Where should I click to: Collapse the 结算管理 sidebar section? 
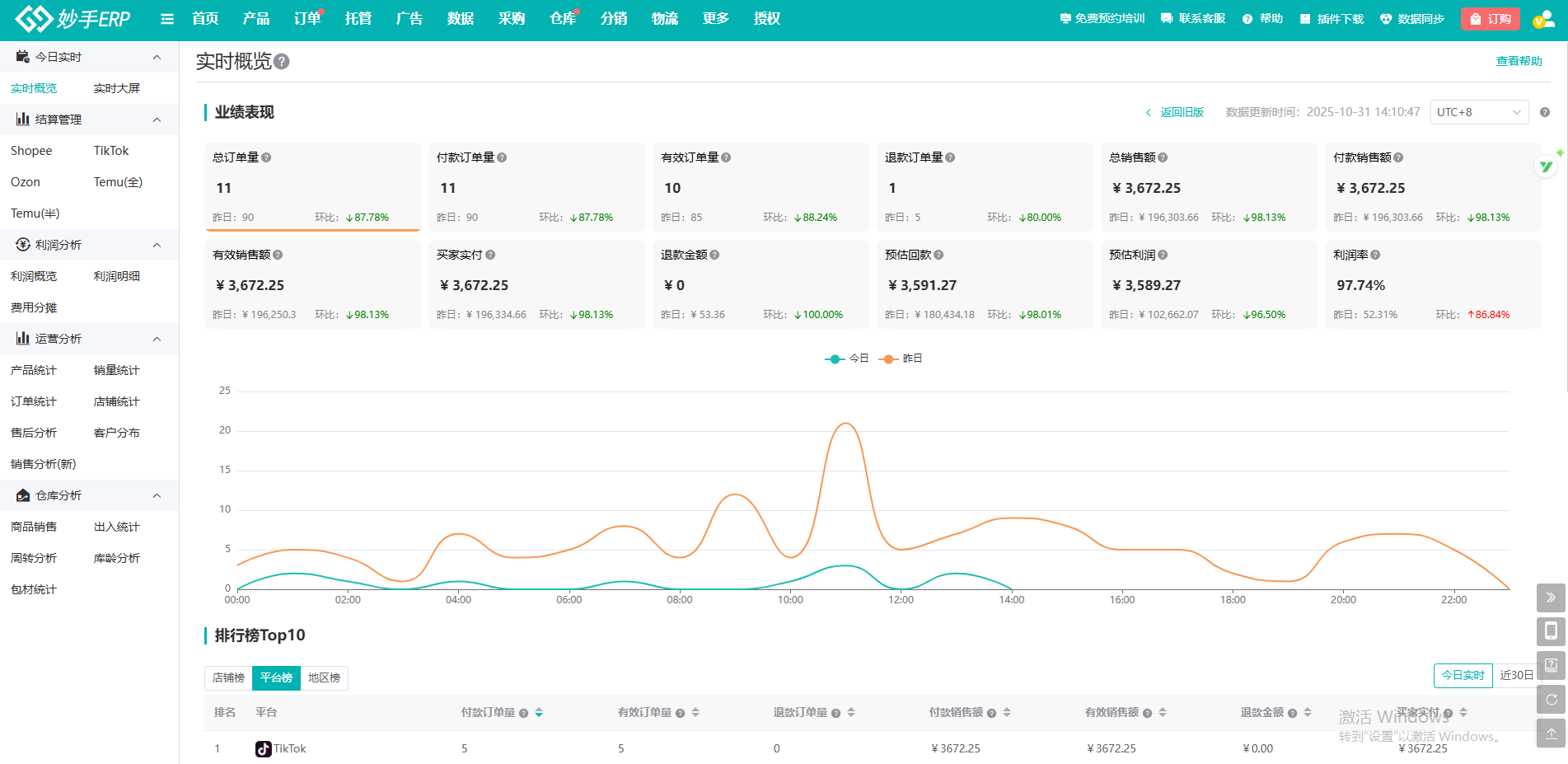(157, 120)
